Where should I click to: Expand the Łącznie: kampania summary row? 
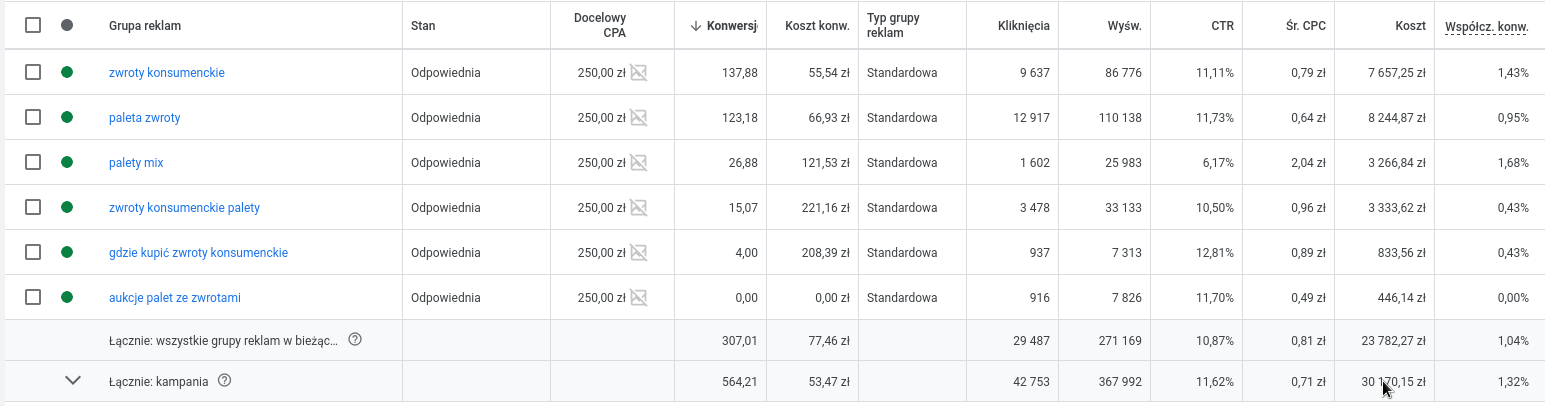coord(72,380)
